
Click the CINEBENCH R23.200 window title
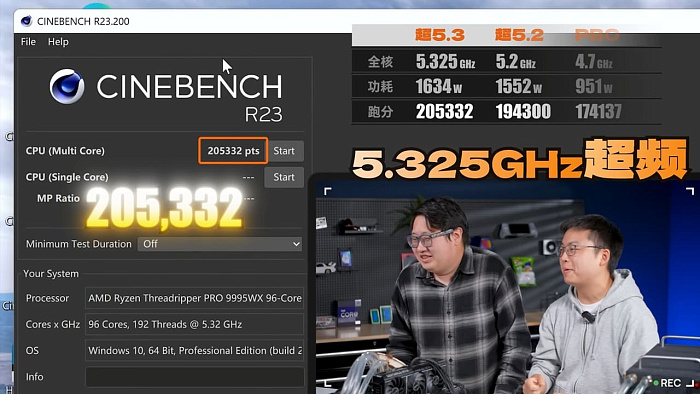click(83, 21)
